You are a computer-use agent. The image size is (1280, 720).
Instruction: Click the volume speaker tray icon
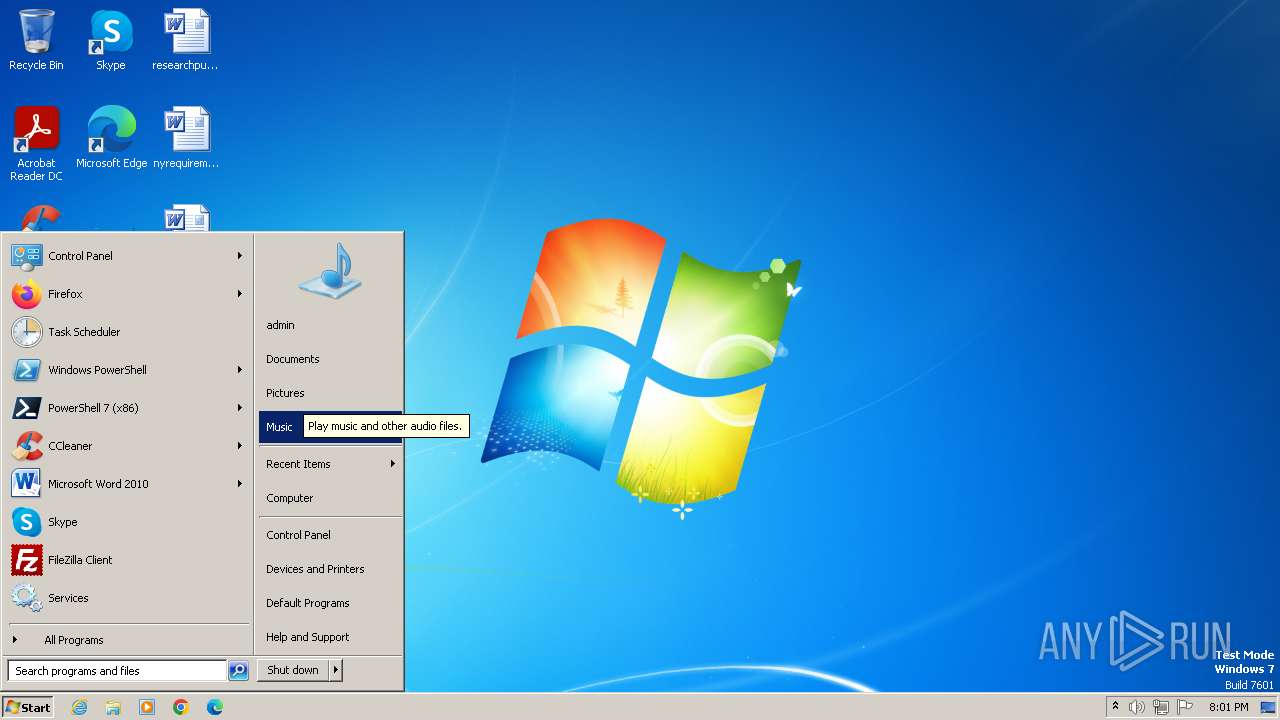(x=1137, y=707)
